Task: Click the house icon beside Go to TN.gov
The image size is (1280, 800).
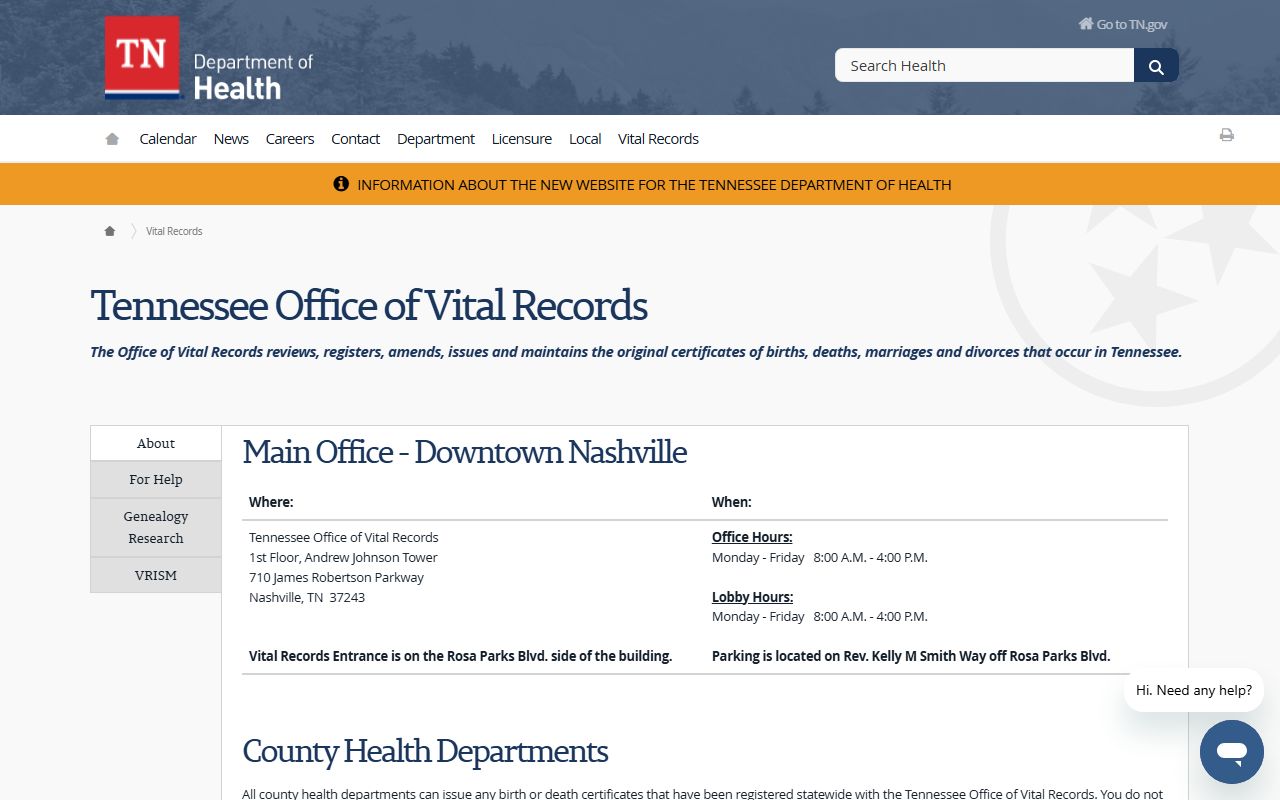Action: point(1085,24)
